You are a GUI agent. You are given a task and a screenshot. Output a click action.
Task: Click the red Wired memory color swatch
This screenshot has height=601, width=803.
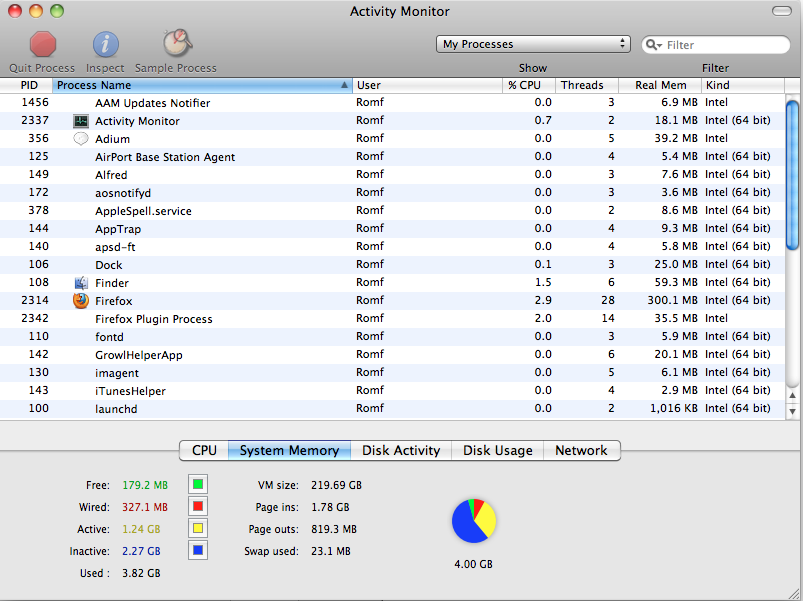(198, 506)
